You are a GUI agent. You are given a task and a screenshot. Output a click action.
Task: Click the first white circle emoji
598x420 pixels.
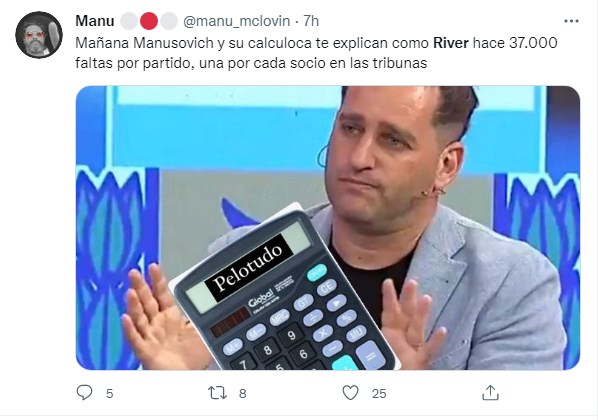point(129,21)
